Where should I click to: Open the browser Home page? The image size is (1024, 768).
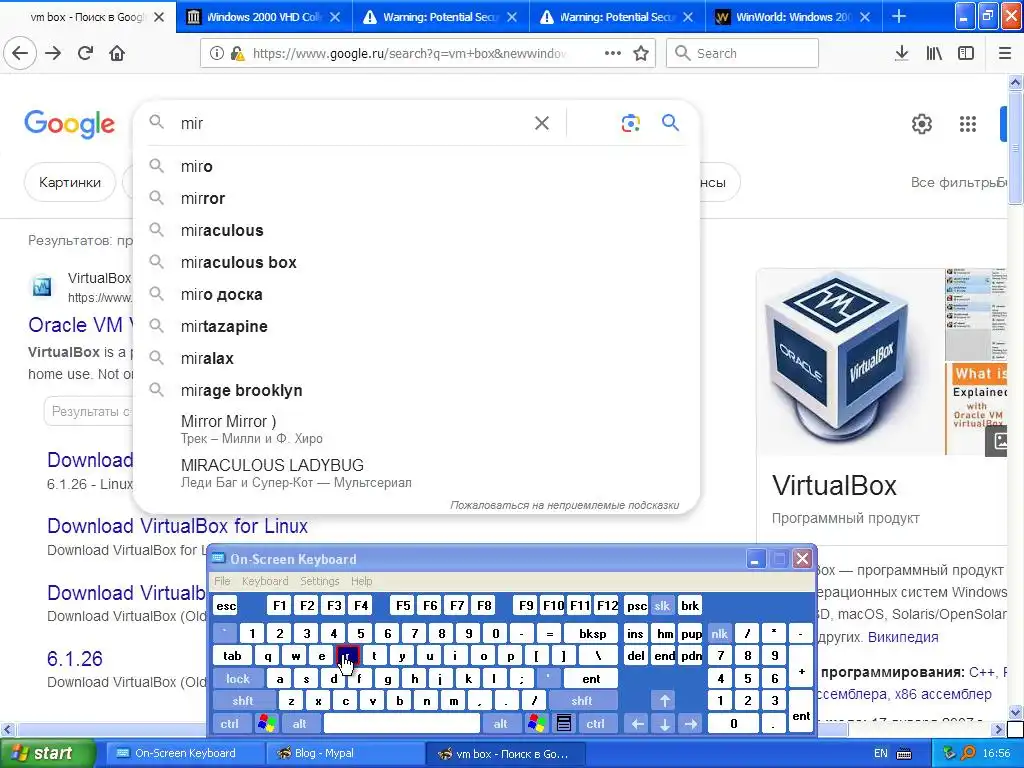[x=117, y=53]
